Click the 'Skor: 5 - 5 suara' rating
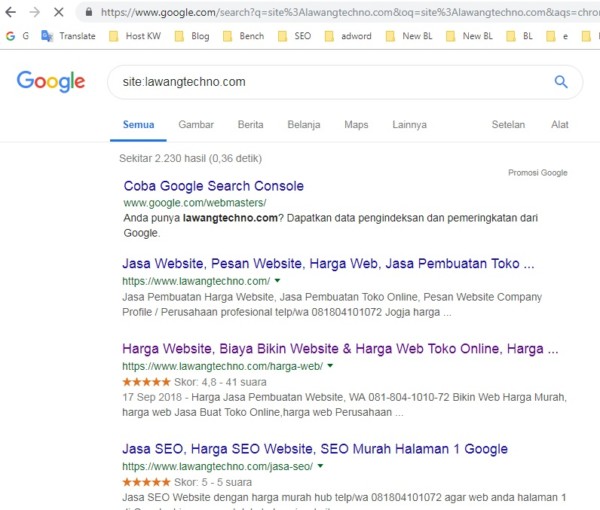 (x=213, y=482)
